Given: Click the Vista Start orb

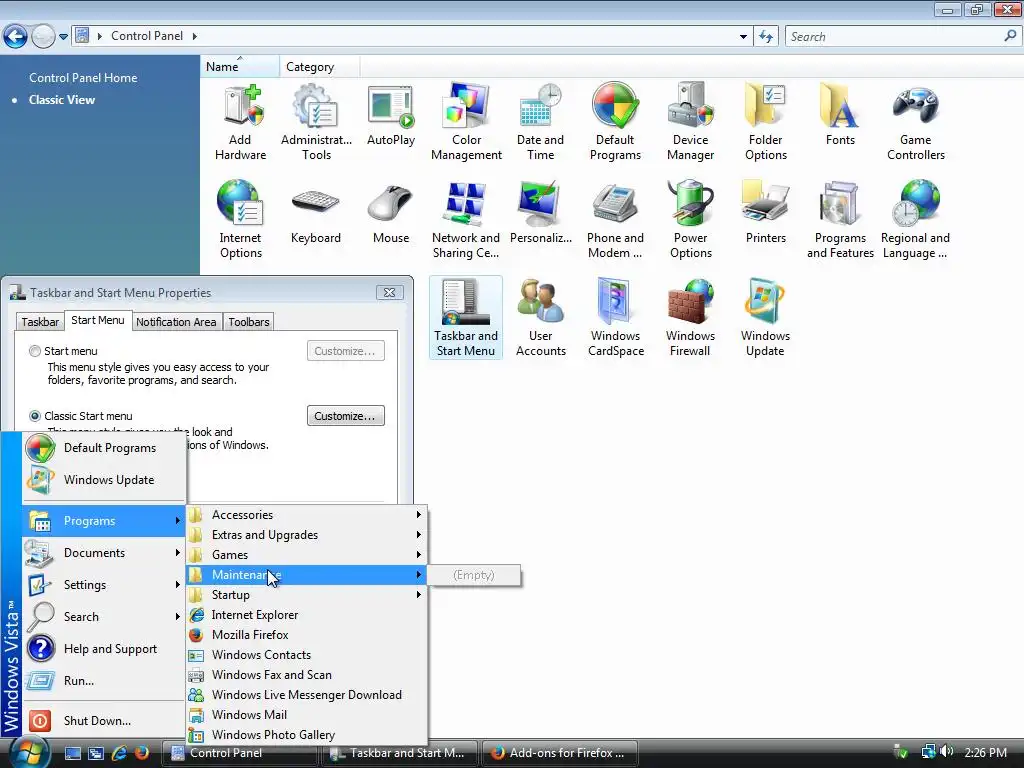Looking at the screenshot, I should (x=29, y=752).
